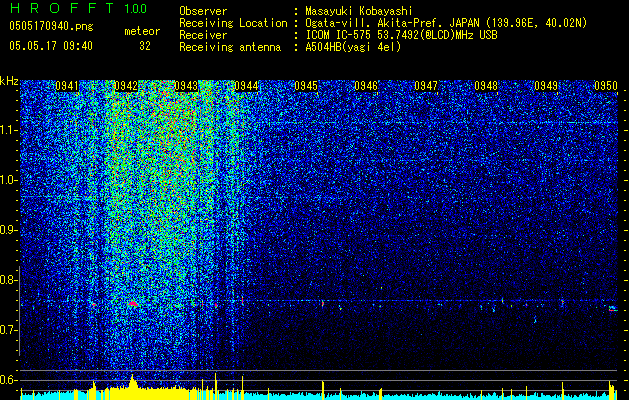
Task: Click the 0942 time marker
Action: click(126, 86)
